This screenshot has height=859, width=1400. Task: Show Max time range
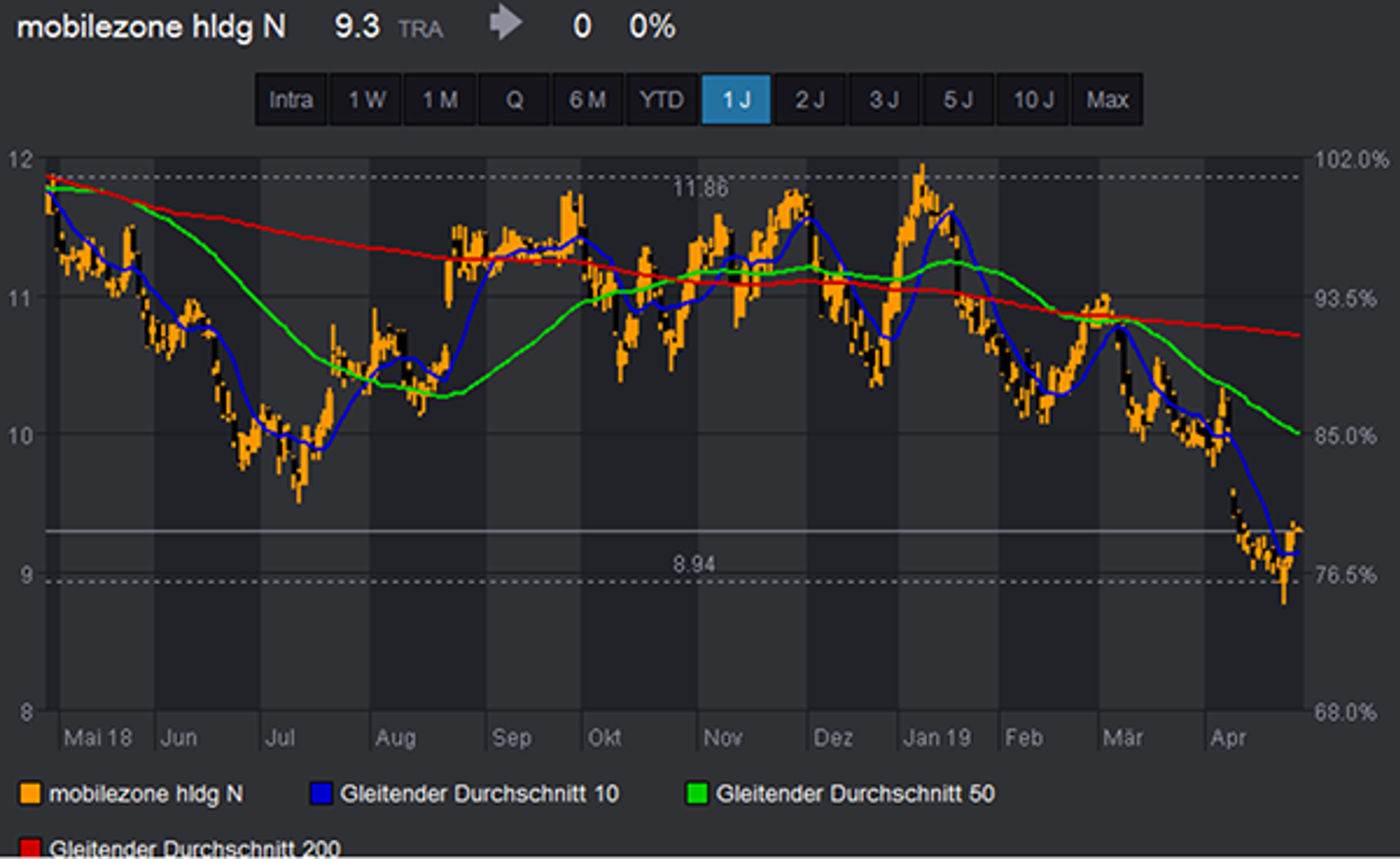pos(1107,100)
